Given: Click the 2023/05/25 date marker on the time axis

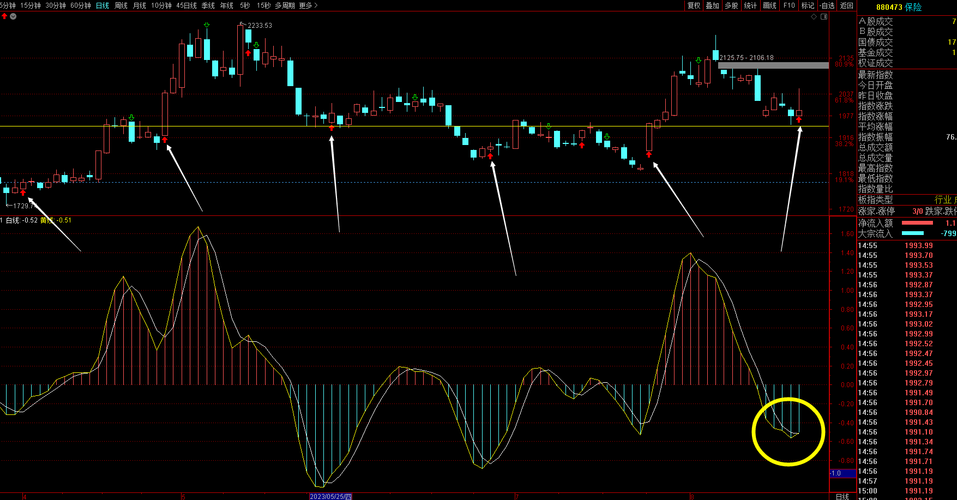Looking at the screenshot, I should [x=331, y=496].
